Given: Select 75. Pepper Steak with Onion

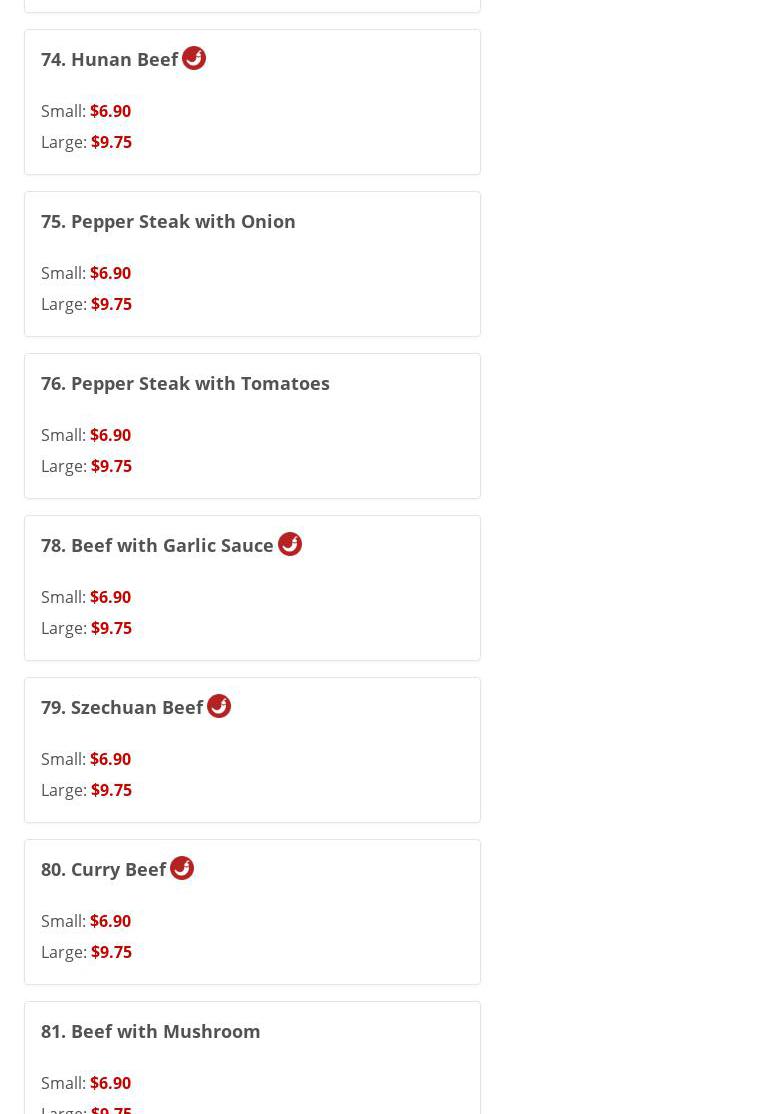Looking at the screenshot, I should (x=168, y=221).
